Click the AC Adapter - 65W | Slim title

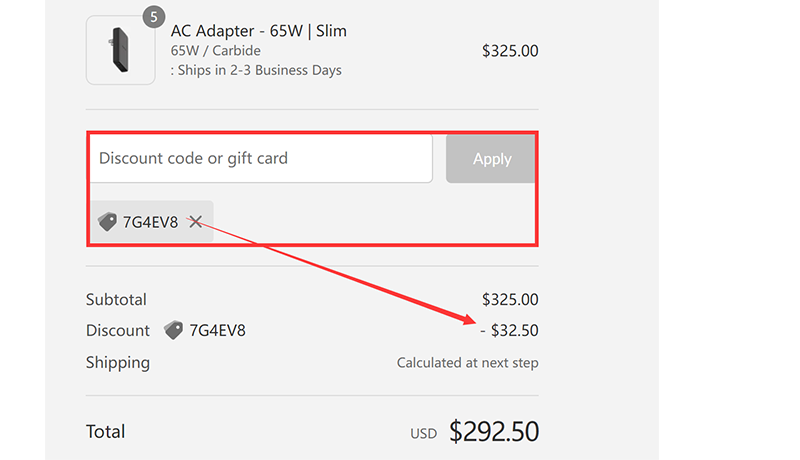[258, 31]
